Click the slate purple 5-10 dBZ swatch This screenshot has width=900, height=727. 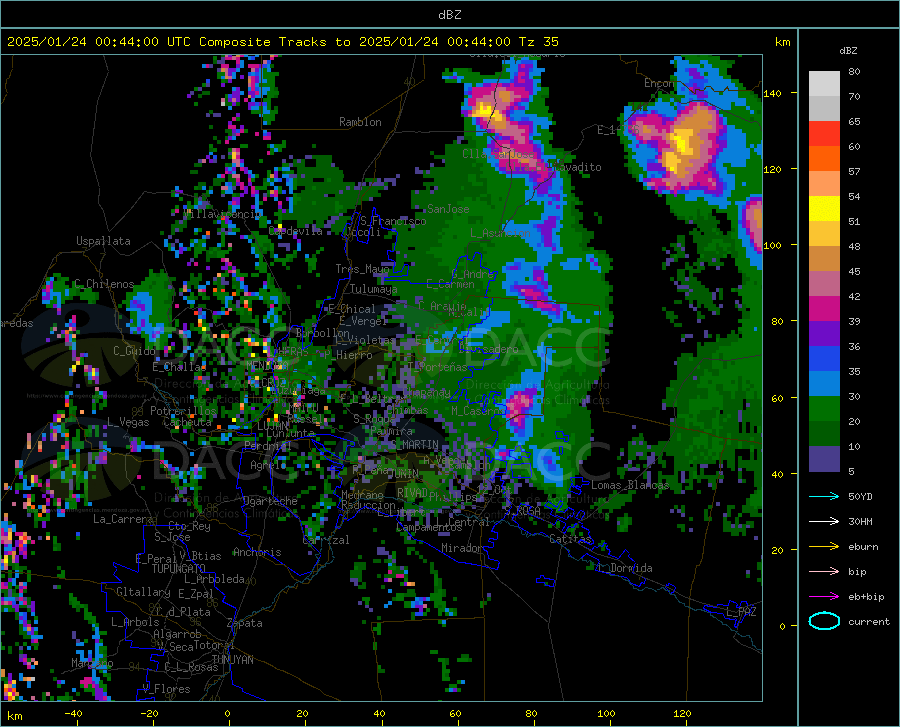point(824,459)
